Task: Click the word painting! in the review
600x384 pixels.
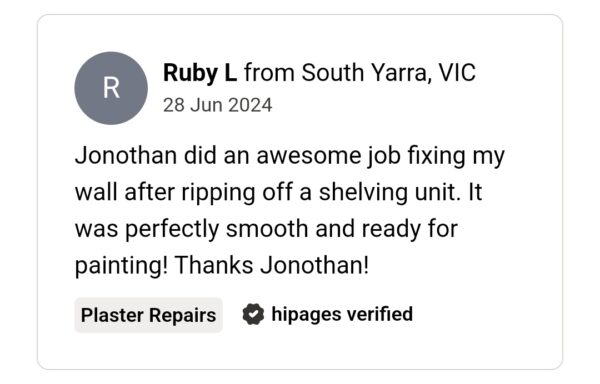Action: click(x=121, y=265)
